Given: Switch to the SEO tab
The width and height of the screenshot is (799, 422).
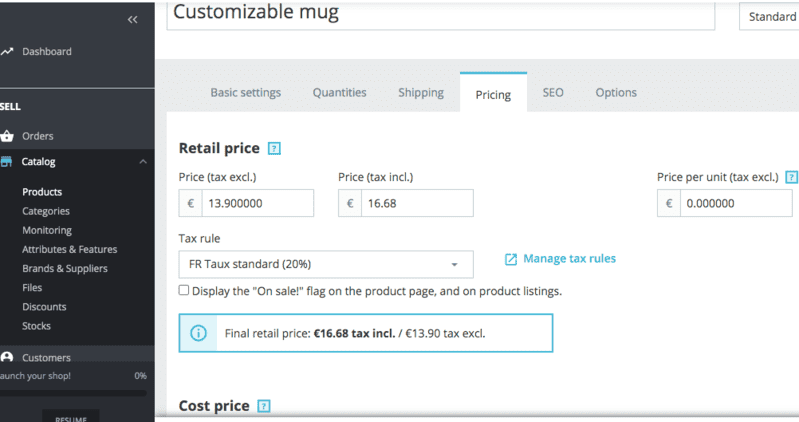Looking at the screenshot, I should (x=553, y=93).
